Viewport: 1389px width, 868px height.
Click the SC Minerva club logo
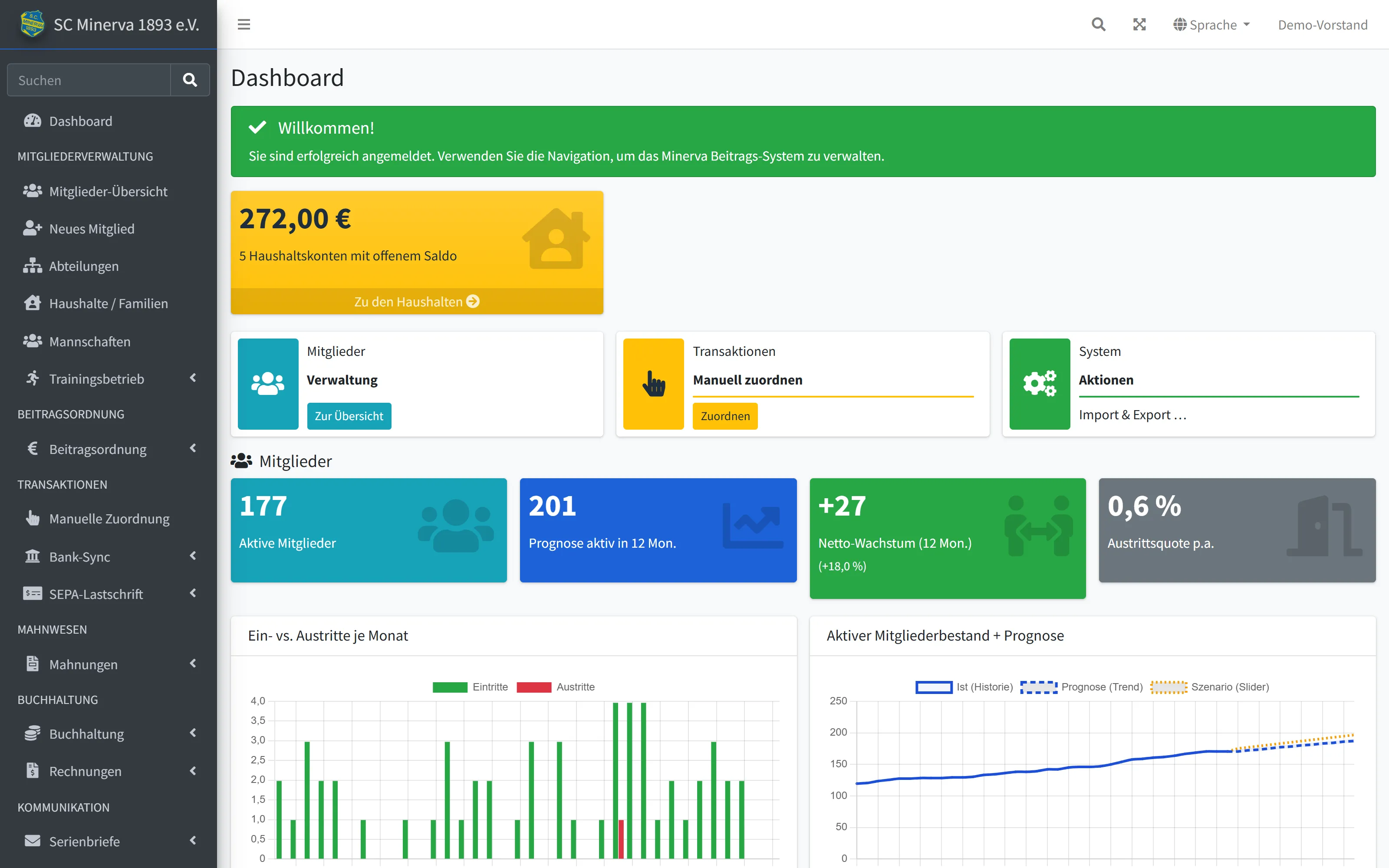point(32,24)
